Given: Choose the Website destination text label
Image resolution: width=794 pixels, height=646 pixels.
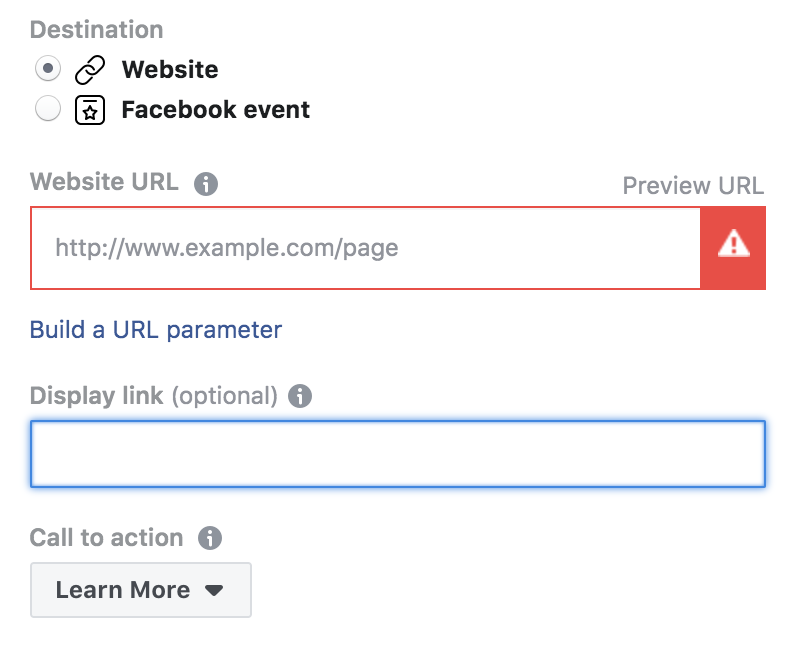Looking at the screenshot, I should pyautogui.click(x=170, y=69).
